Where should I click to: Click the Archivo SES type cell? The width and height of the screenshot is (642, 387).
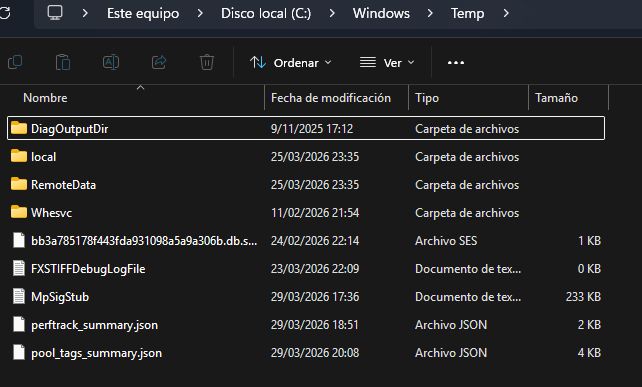[x=446, y=241]
